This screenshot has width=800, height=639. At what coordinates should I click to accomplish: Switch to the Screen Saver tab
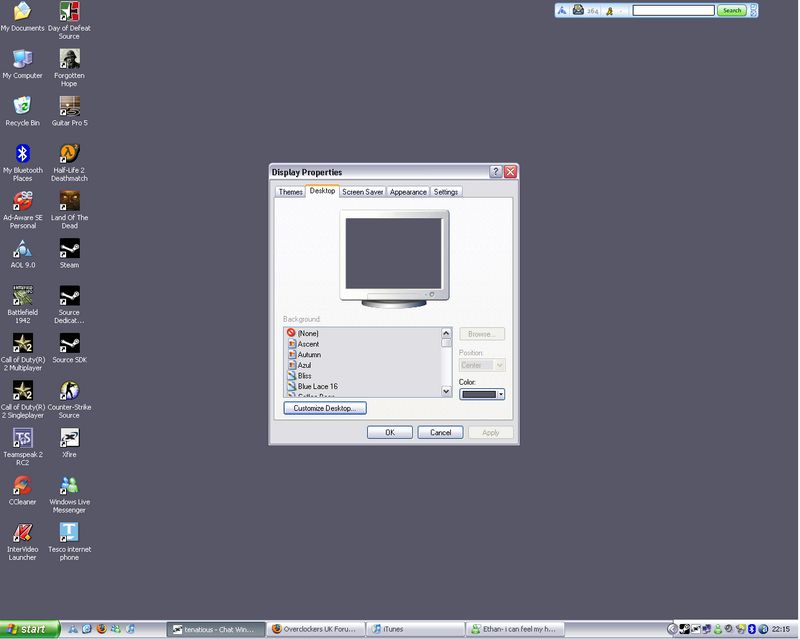pyautogui.click(x=362, y=192)
